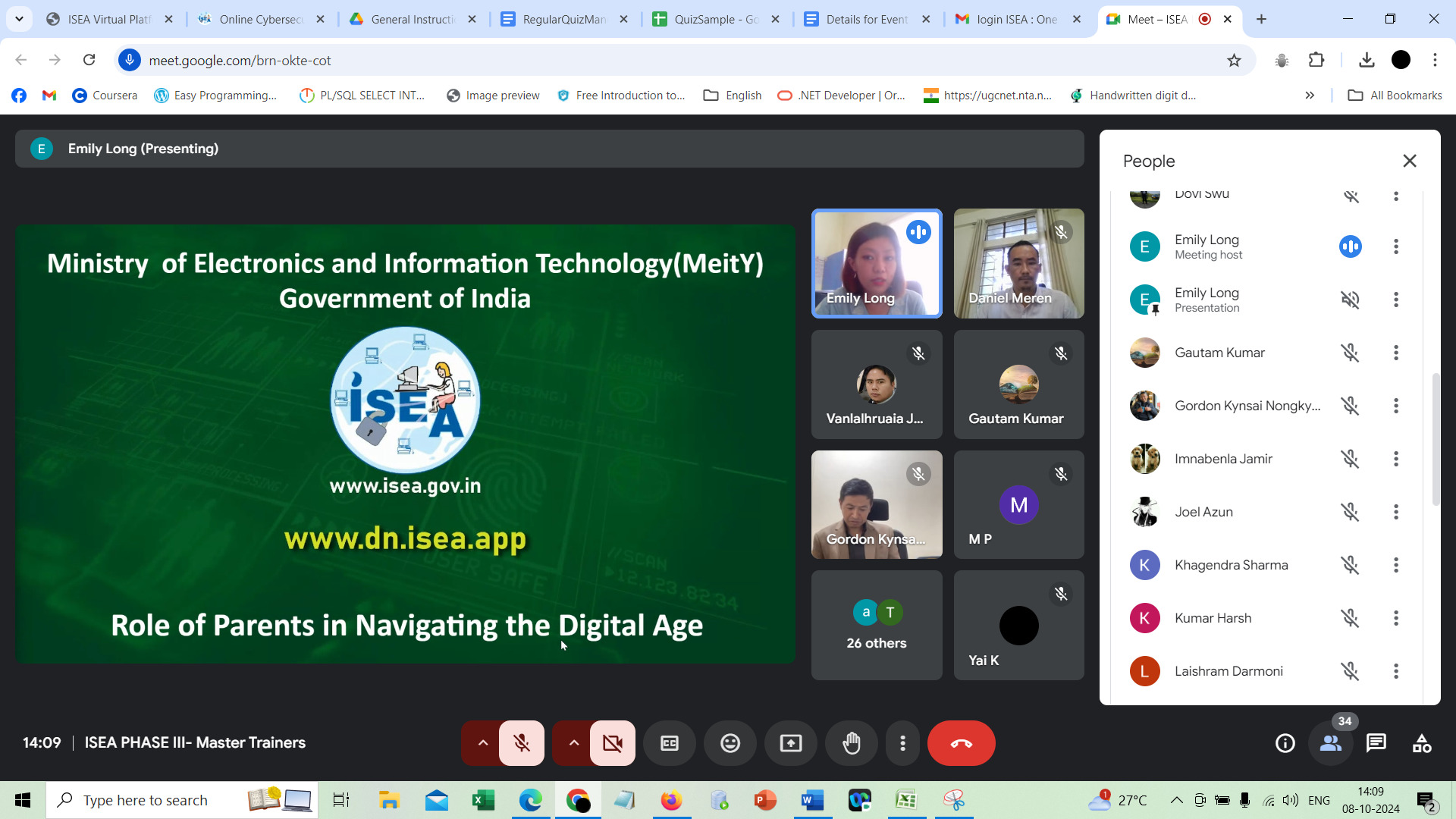The width and height of the screenshot is (1456, 819).
Task: Click the red leave call button
Action: [961, 743]
